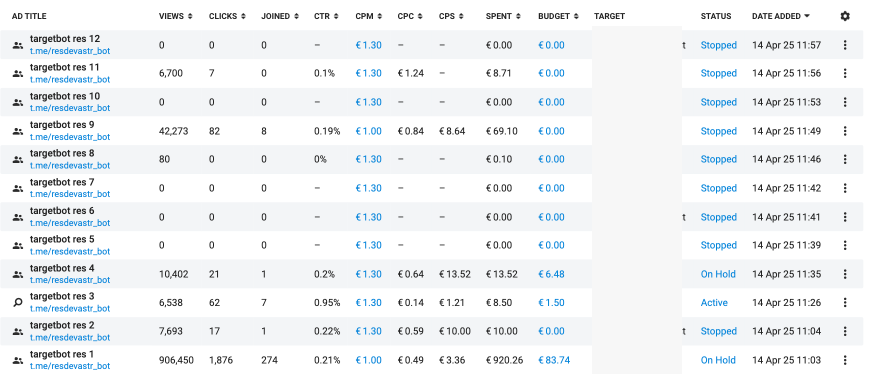869x374 pixels.
Task: Open the three-dot menu for targetbot res 3
Action: [x=845, y=303]
